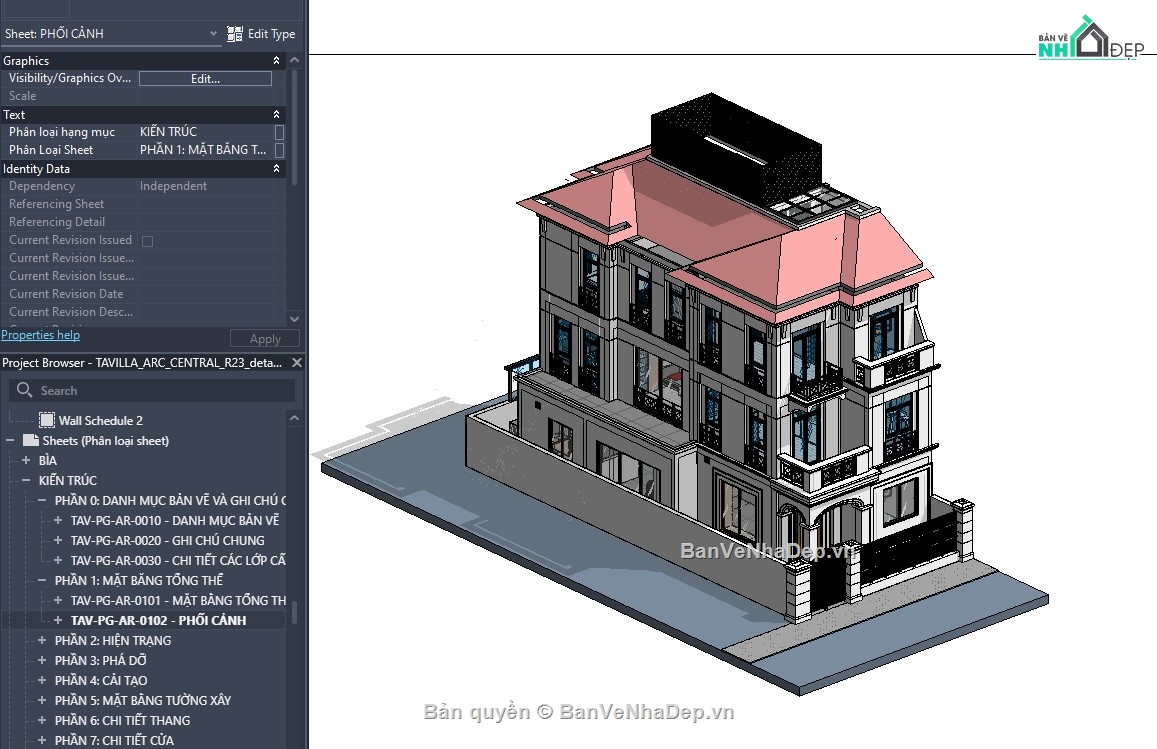
Task: Click the Bản Vẽ Nhà Đẹp logo
Action: click(x=1091, y=38)
